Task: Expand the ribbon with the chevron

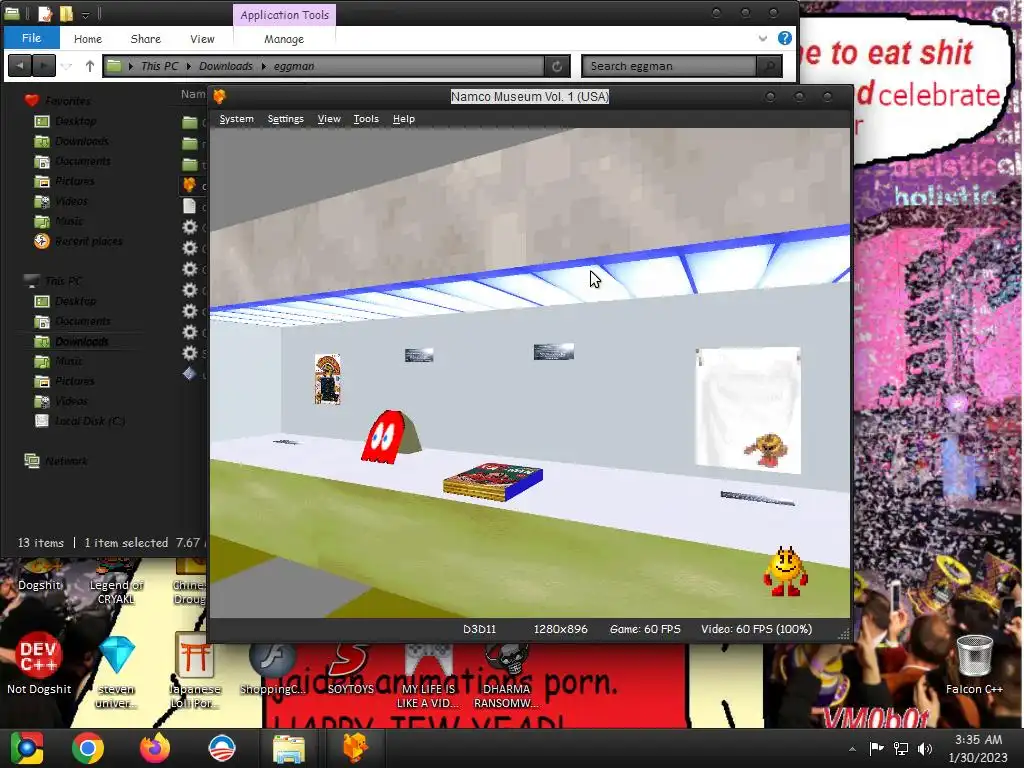Action: tap(762, 39)
